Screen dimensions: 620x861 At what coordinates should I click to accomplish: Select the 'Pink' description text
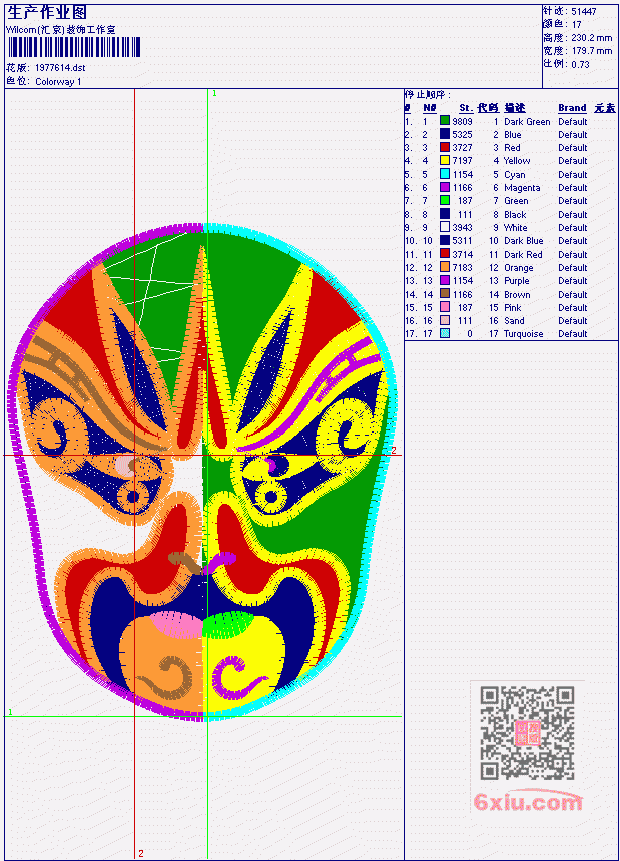pyautogui.click(x=513, y=308)
